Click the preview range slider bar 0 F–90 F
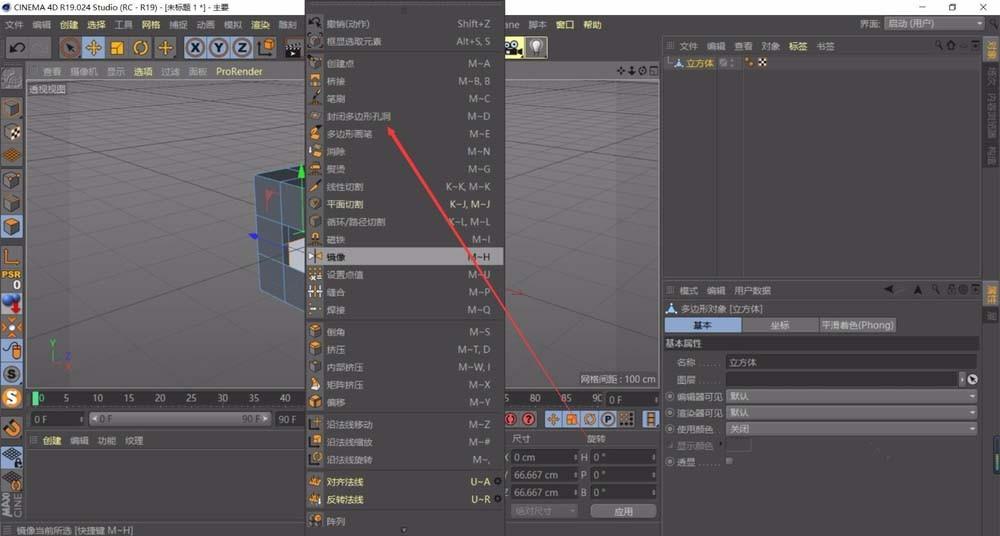This screenshot has width=1000, height=536. pyautogui.click(x=180, y=419)
